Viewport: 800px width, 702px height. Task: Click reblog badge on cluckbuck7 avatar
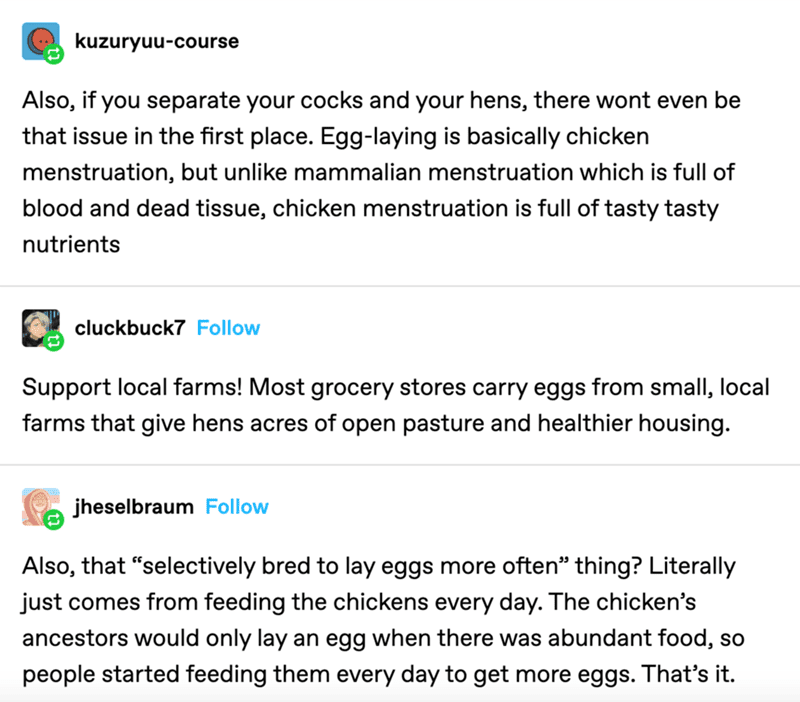tap(54, 341)
